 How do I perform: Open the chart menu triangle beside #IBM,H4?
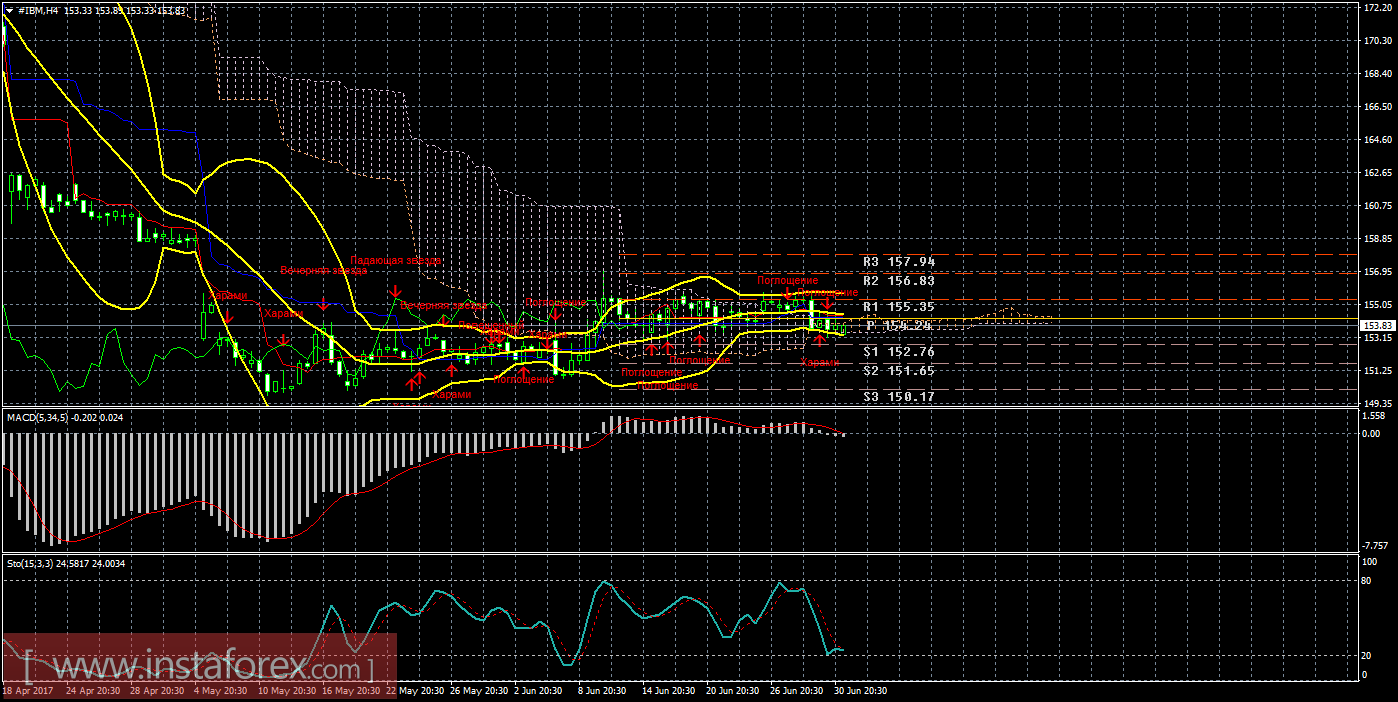click(8, 11)
